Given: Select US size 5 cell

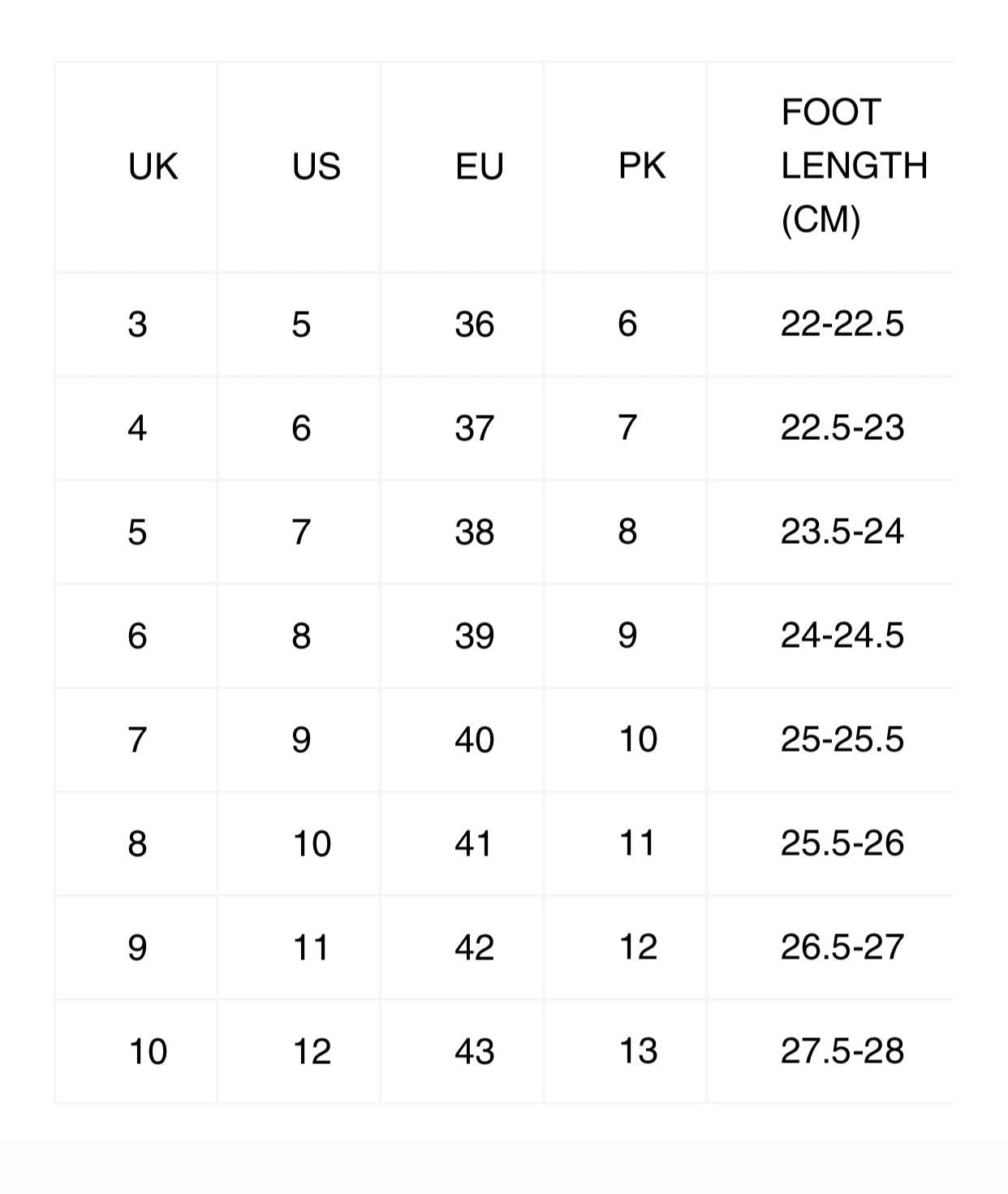Looking at the screenshot, I should [x=301, y=325].
